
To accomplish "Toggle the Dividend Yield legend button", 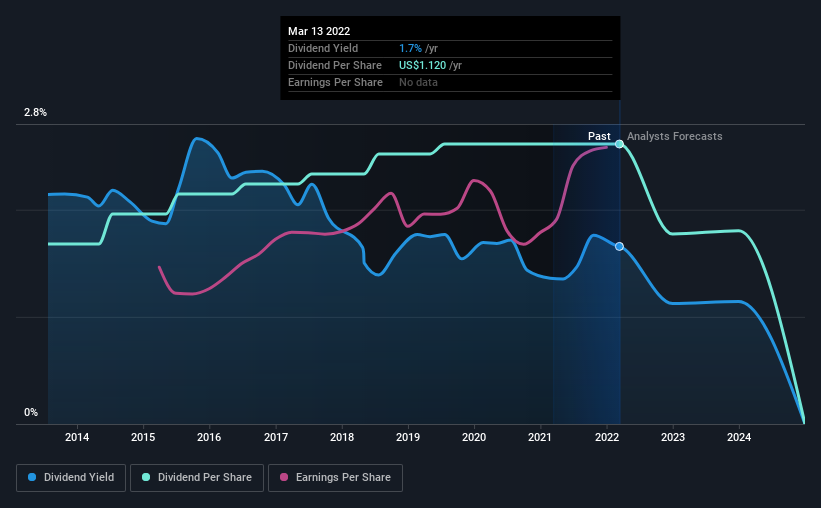I will click(71, 478).
